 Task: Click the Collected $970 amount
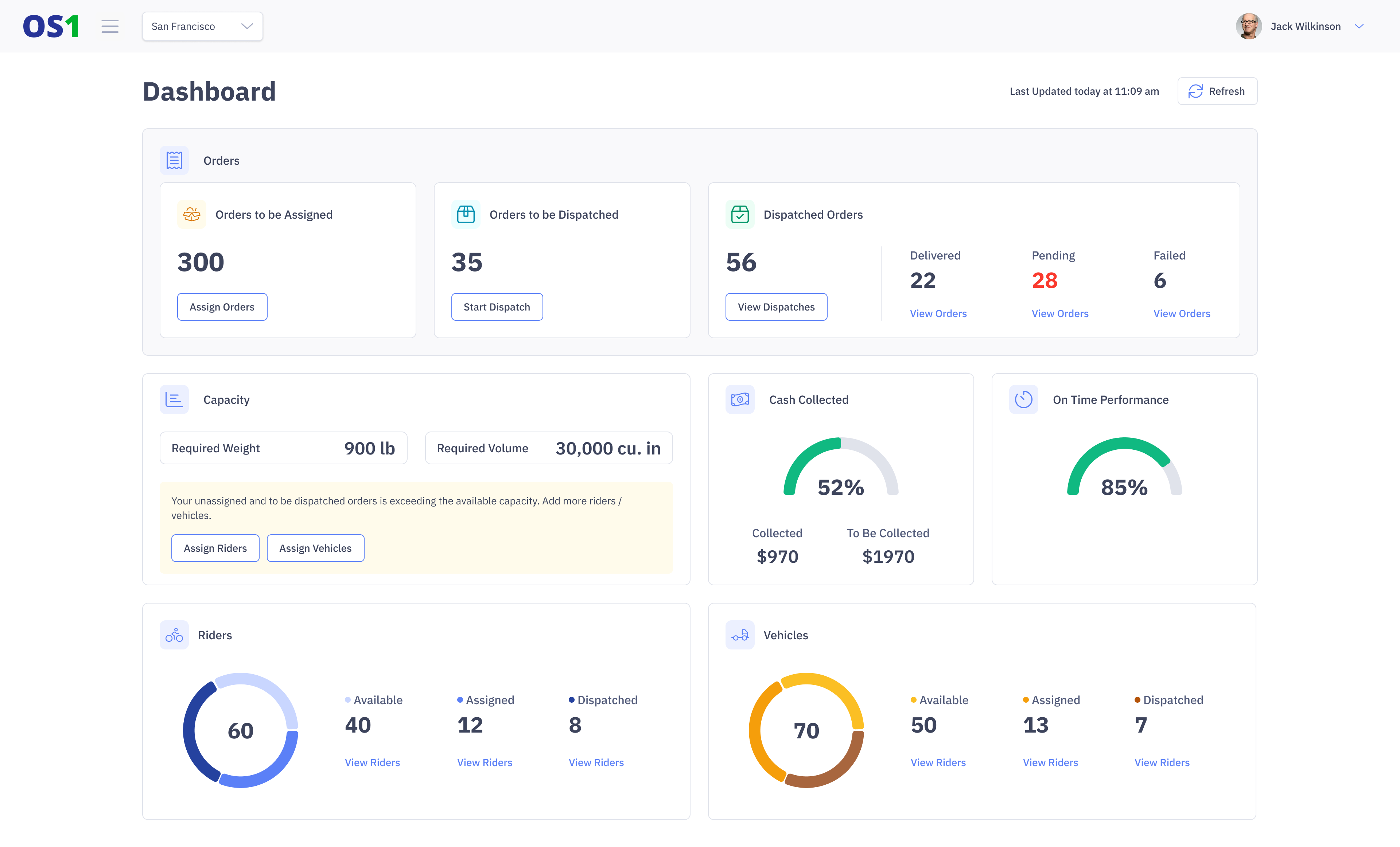tap(777, 557)
